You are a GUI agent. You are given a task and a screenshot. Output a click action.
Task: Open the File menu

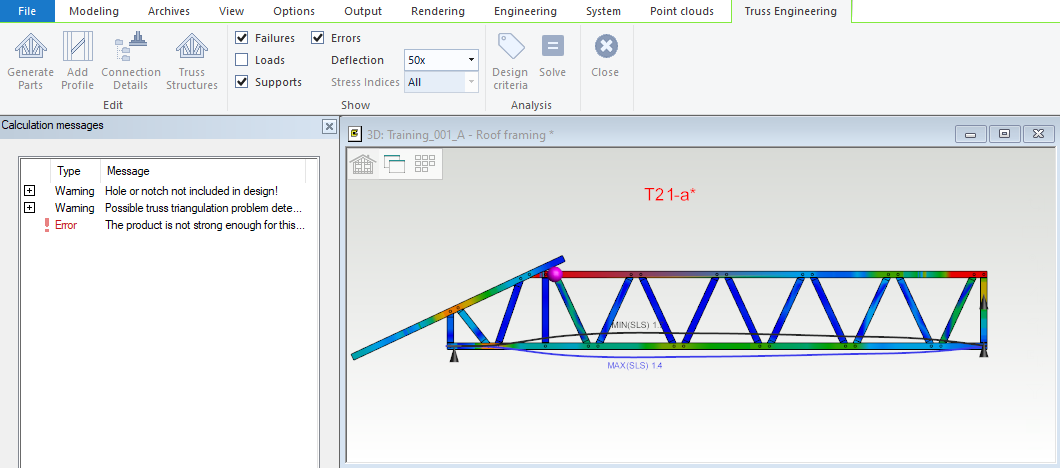click(28, 11)
